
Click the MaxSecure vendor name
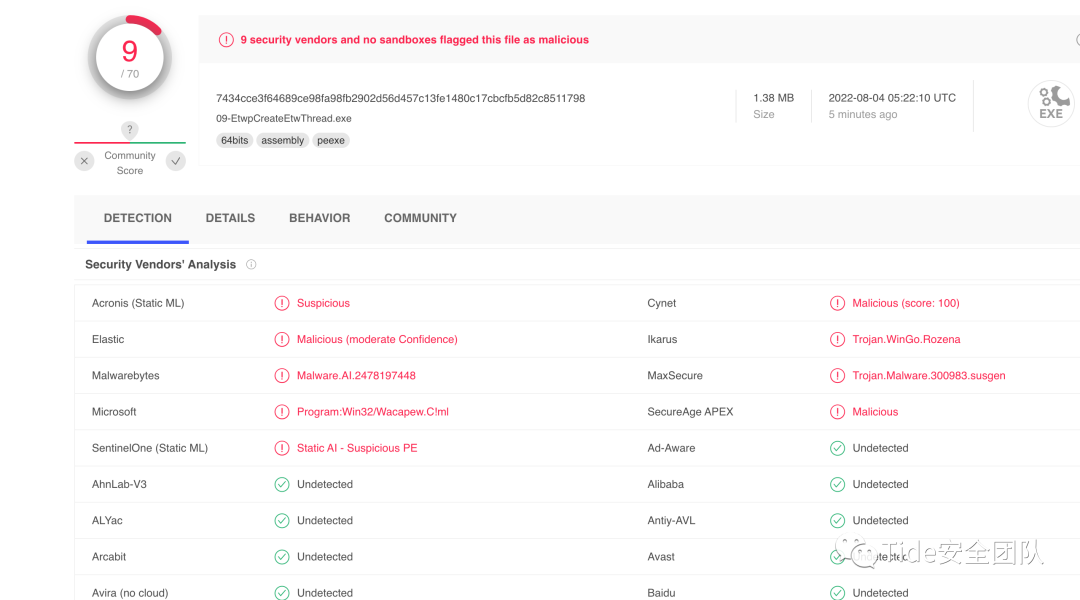tap(675, 375)
